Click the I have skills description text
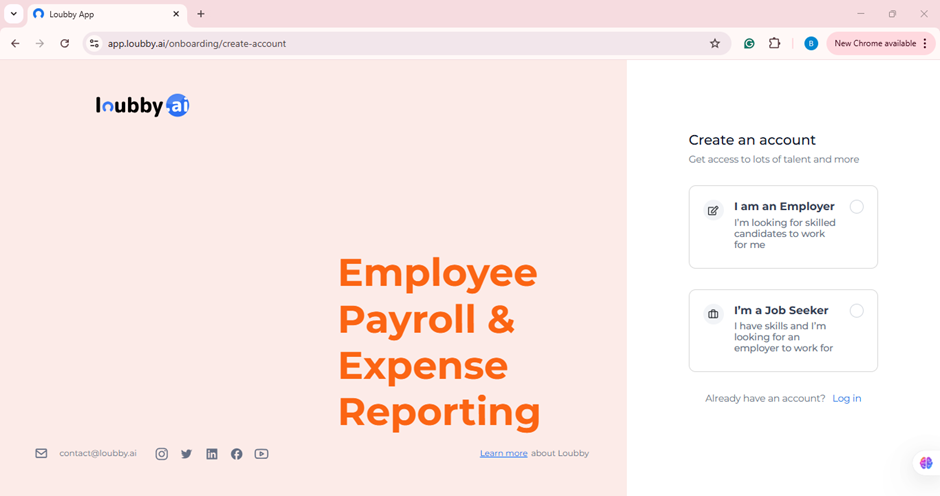The image size is (940, 496). click(783, 337)
